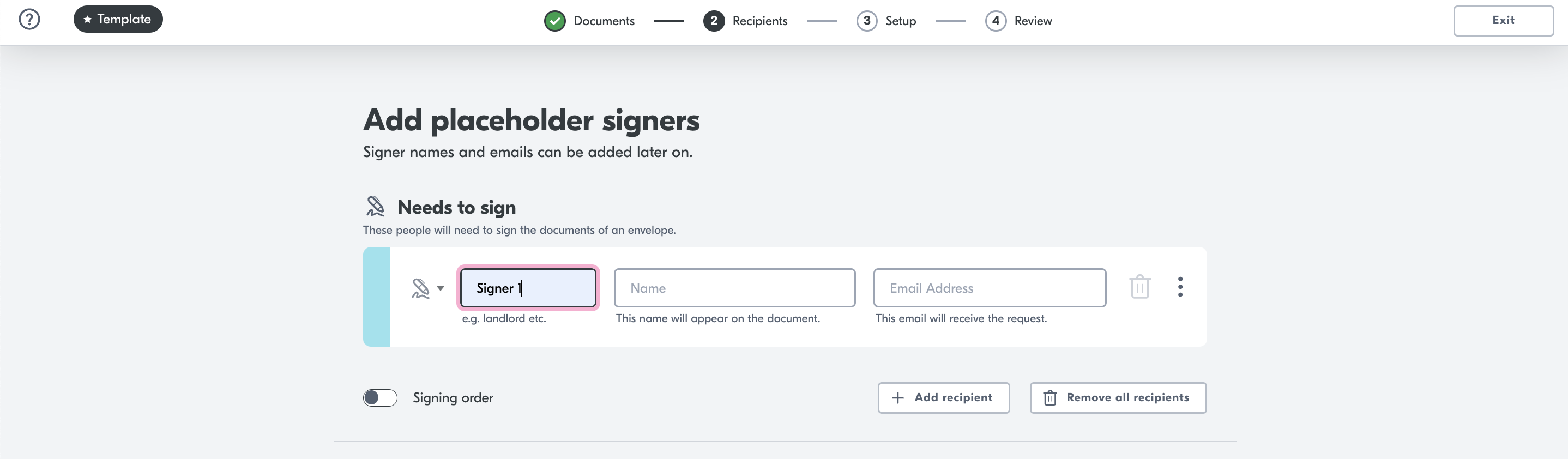Delete the signer with trash icon
The width and height of the screenshot is (1568, 459).
(1139, 287)
